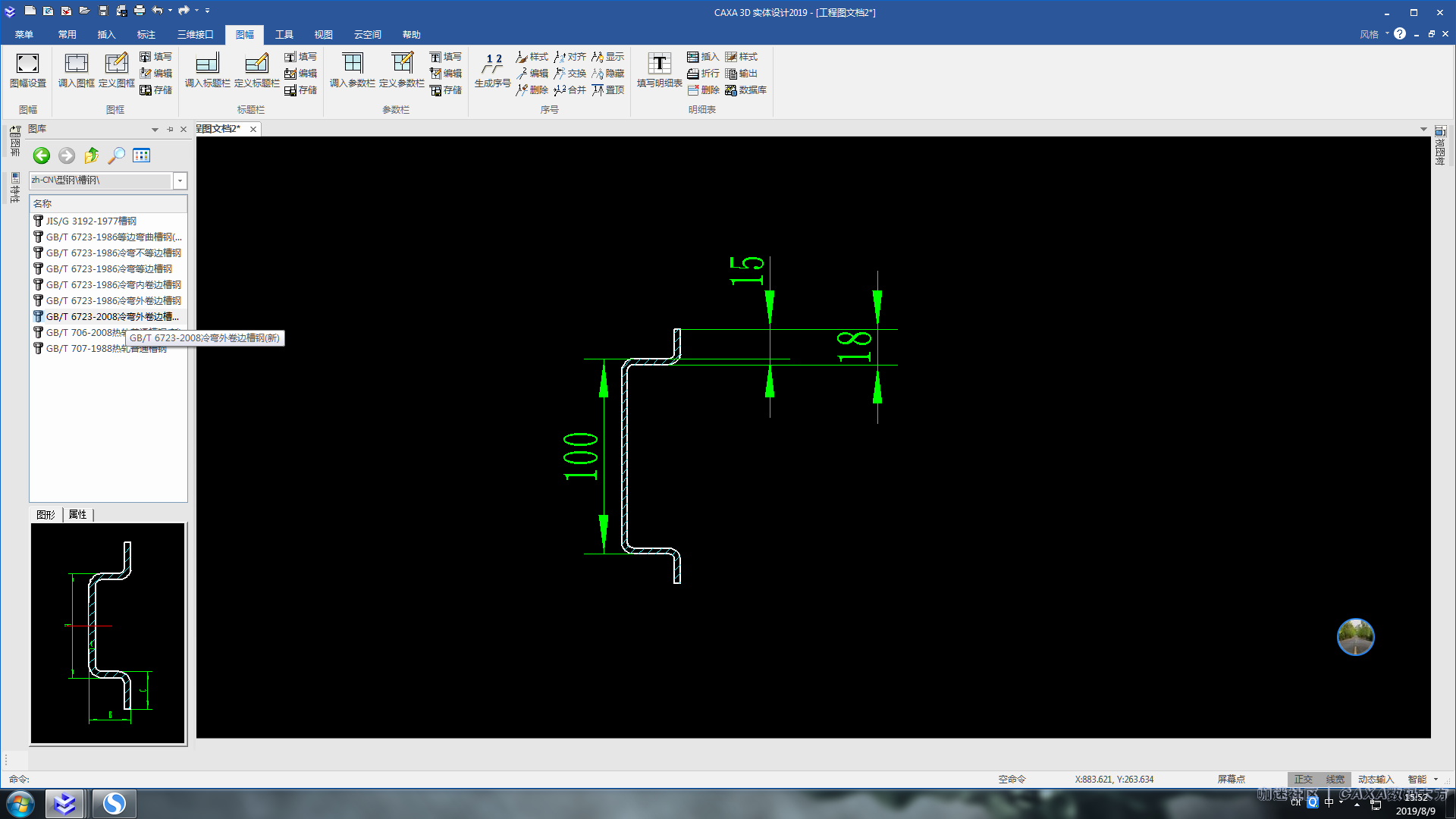Viewport: 1456px width, 819px height.
Task: Expand the library path dropdown zh-CN\型钢\槽钢
Action: (x=180, y=180)
